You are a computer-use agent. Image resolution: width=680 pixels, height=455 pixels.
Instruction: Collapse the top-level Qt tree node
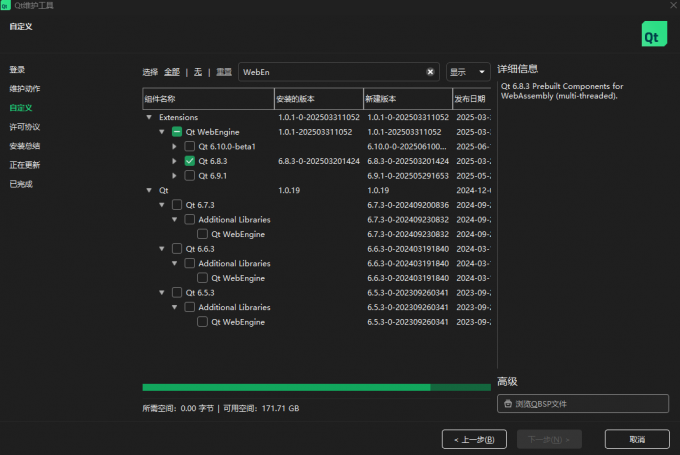[x=149, y=190]
